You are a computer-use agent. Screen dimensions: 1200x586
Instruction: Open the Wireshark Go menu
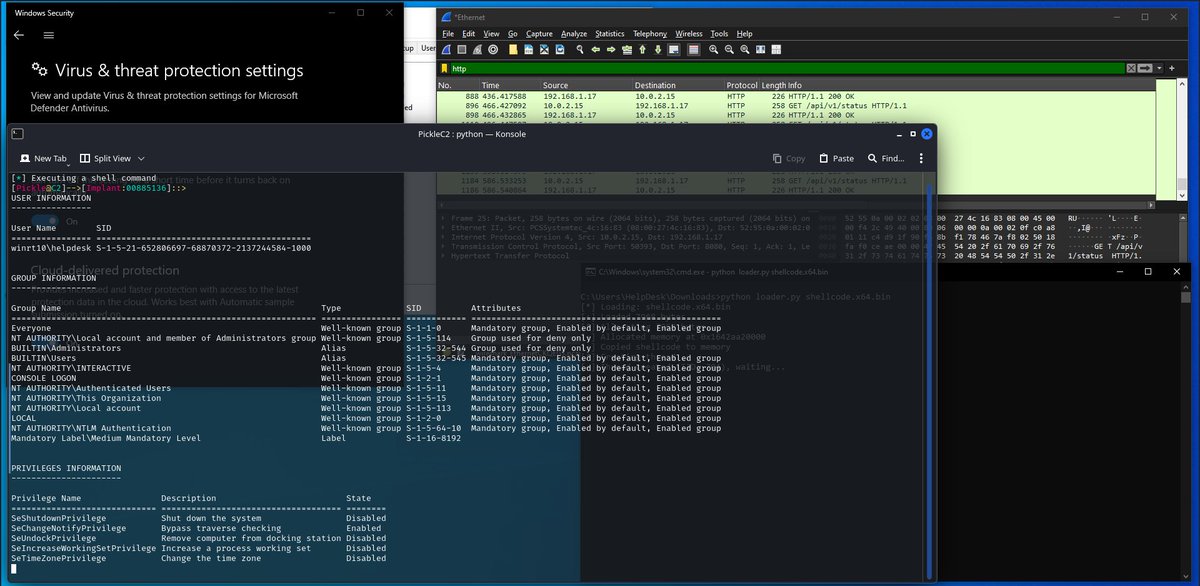511,33
